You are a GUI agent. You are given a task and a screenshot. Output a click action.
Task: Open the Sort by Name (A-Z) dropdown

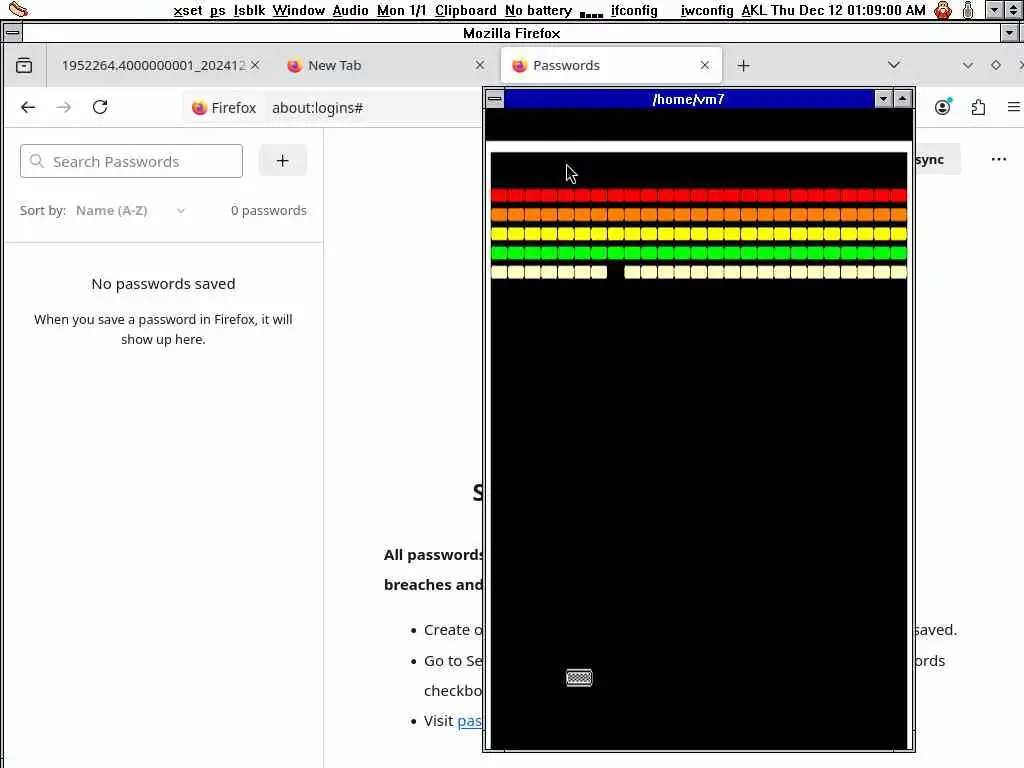[x=131, y=210]
